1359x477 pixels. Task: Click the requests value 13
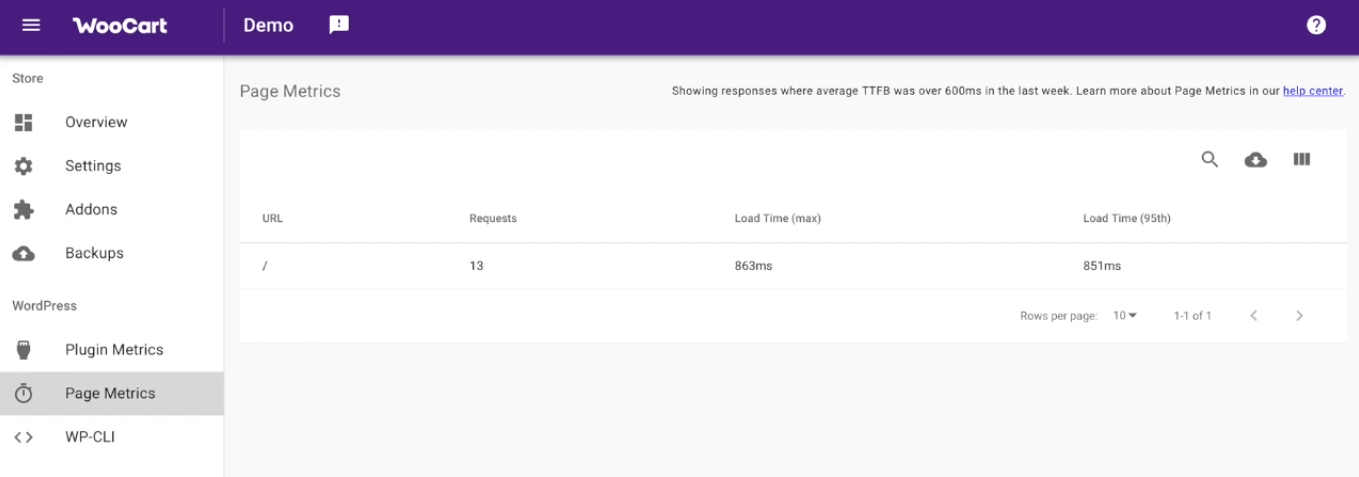point(476,266)
